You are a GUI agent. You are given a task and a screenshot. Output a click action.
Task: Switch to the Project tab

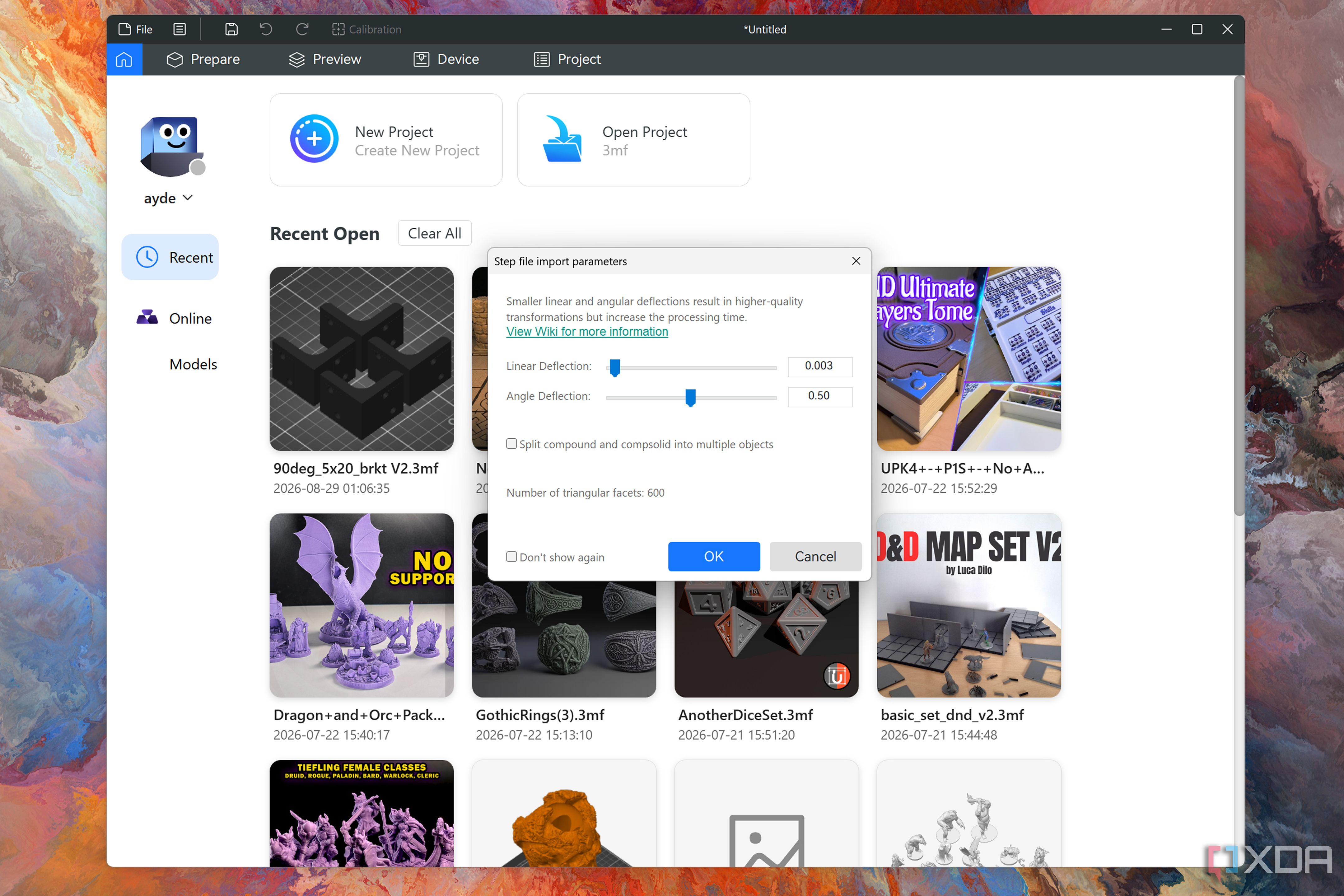(x=567, y=59)
